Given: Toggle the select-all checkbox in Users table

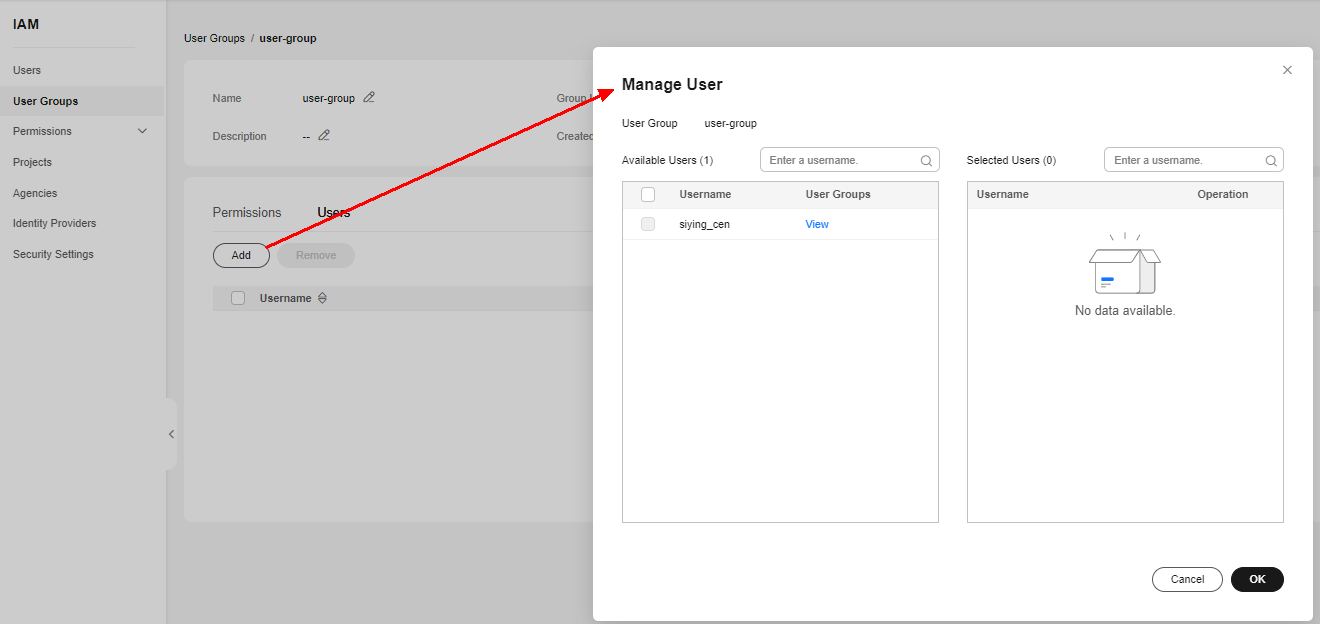Looking at the screenshot, I should coord(238,298).
